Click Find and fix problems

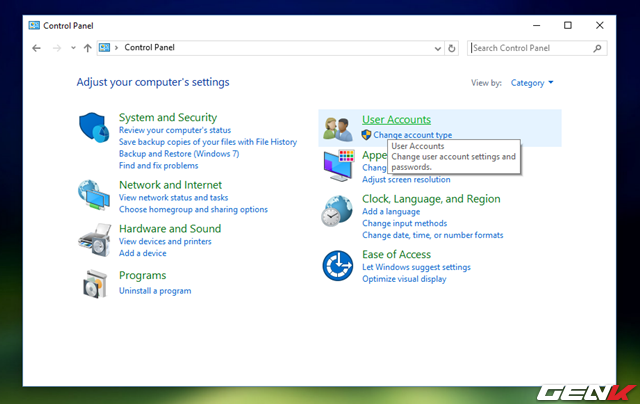click(158, 166)
